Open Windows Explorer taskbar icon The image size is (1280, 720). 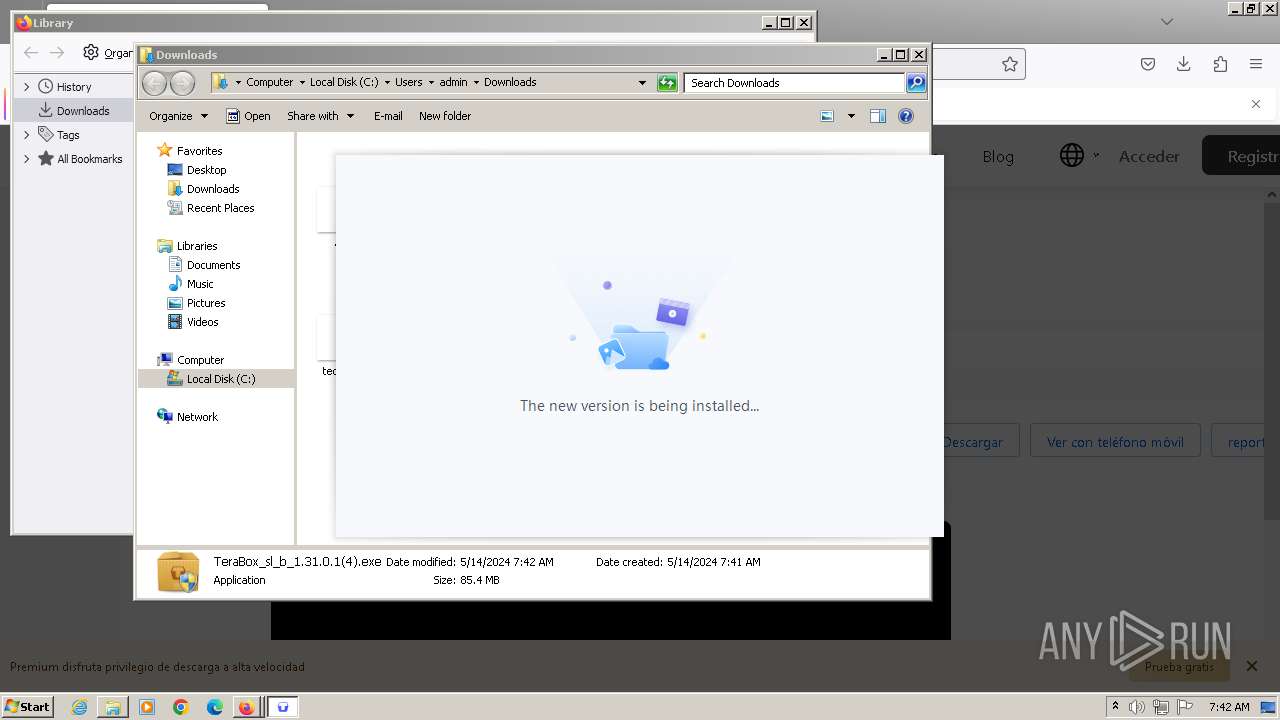click(x=113, y=707)
